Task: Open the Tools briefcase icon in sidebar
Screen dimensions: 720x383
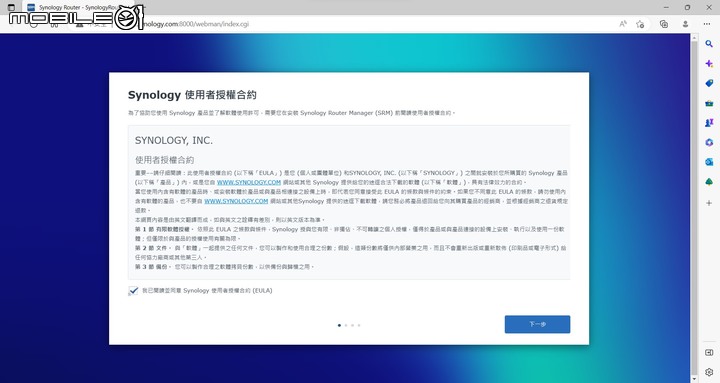Action: pyautogui.click(x=709, y=103)
